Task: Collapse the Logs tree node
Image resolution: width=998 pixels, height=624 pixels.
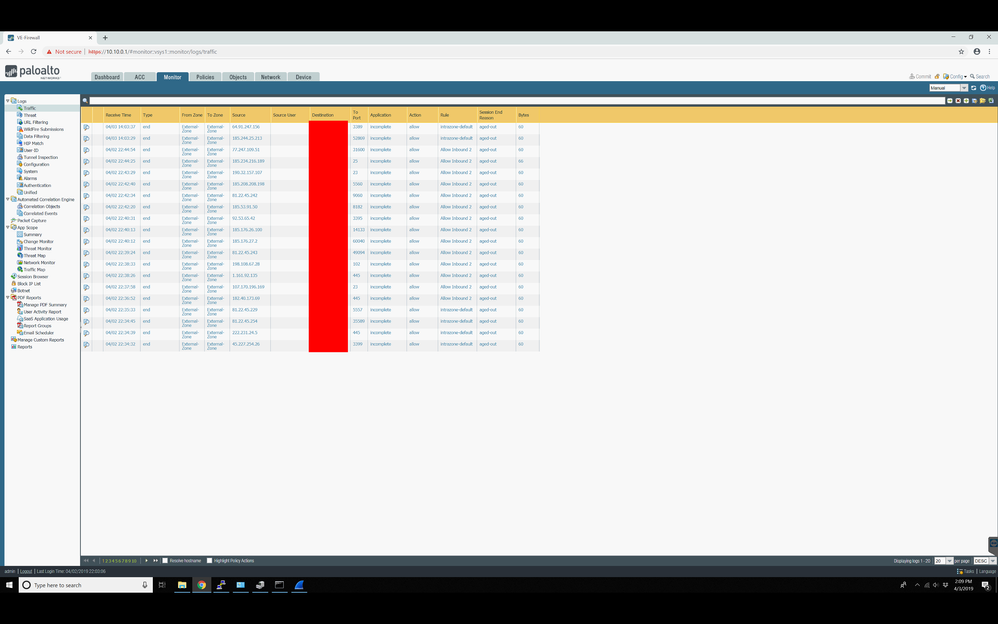Action: click(x=8, y=101)
